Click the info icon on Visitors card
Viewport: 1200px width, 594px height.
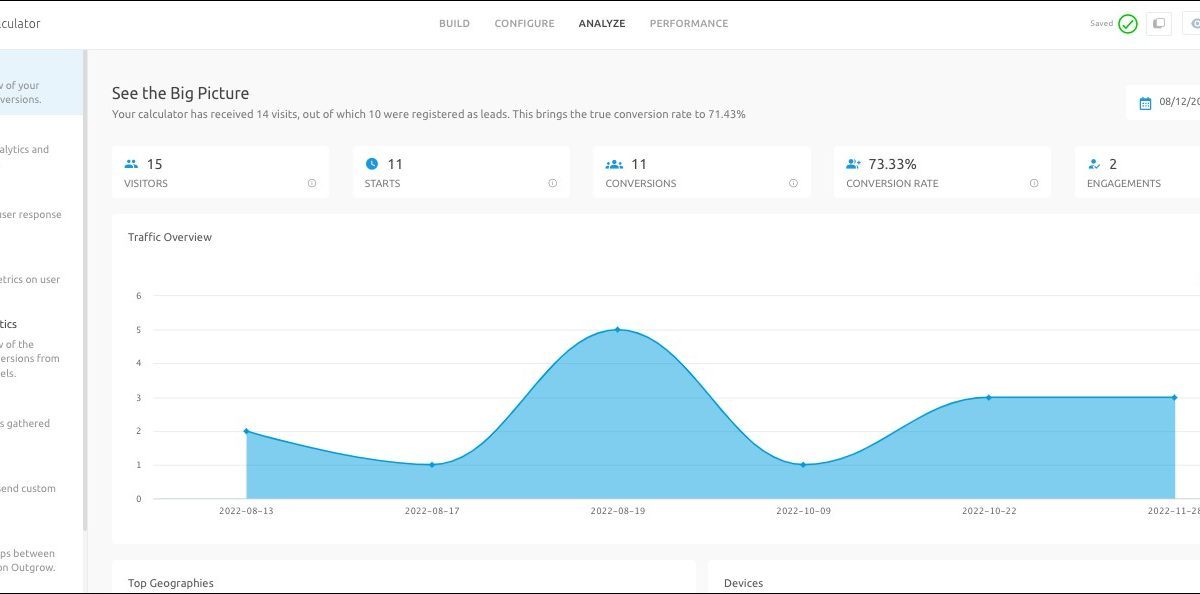312,184
